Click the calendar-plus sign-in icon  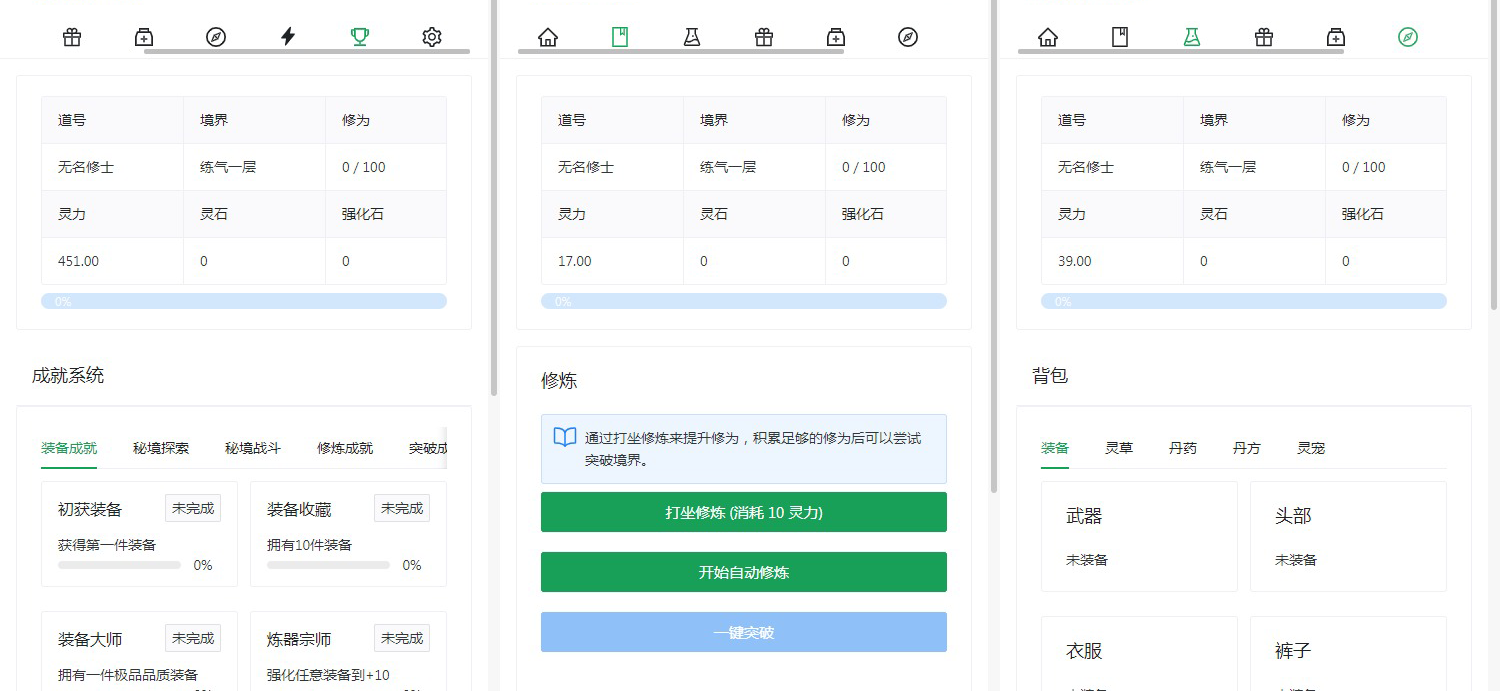click(835, 37)
